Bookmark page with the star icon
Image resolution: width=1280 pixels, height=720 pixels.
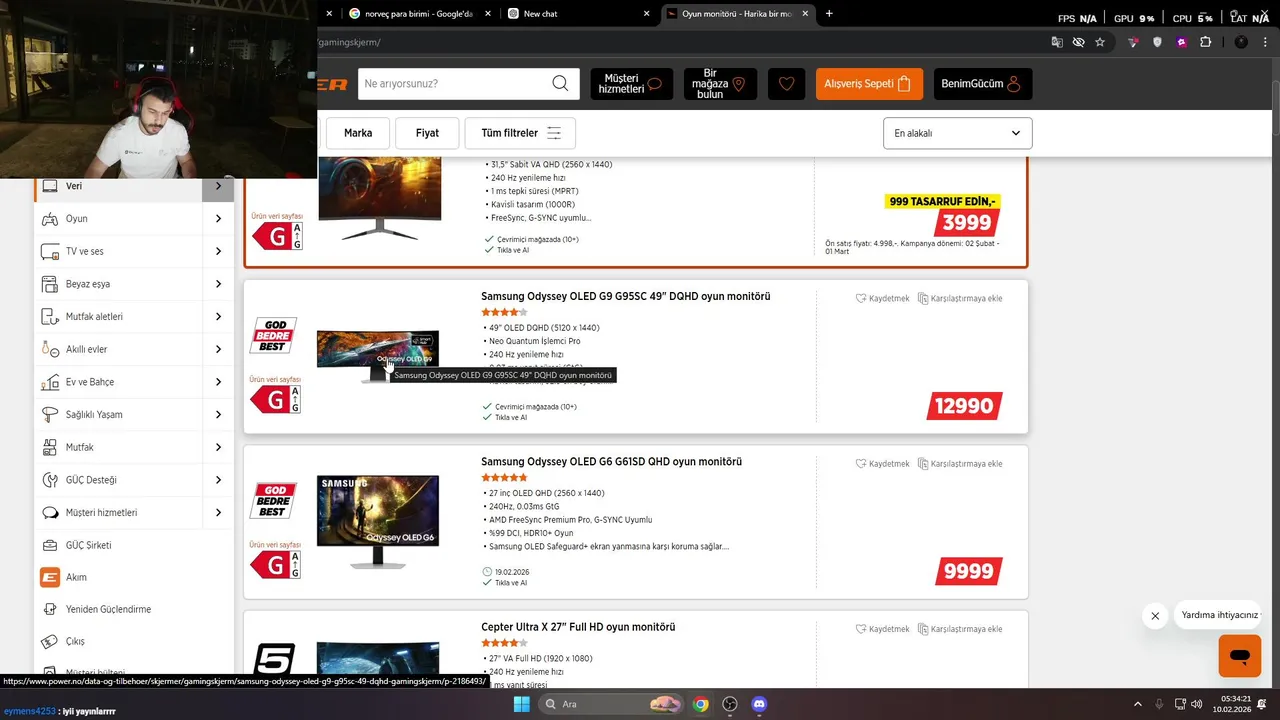click(x=1100, y=42)
